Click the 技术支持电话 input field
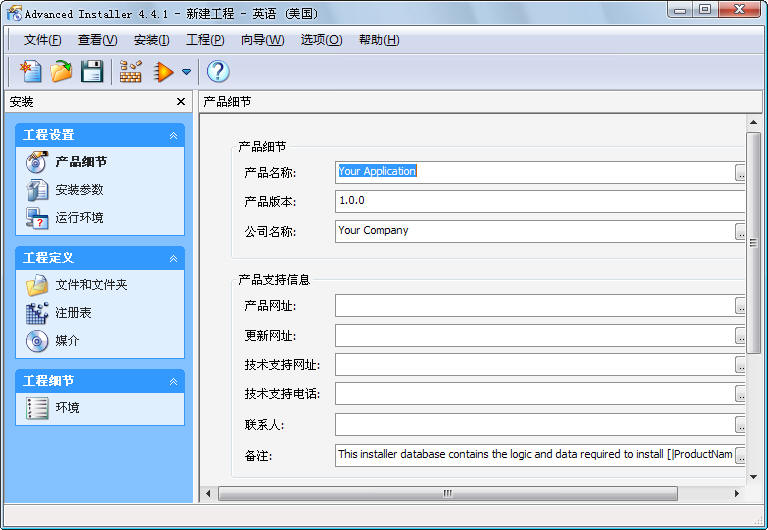The width and height of the screenshot is (768, 530). tap(535, 393)
